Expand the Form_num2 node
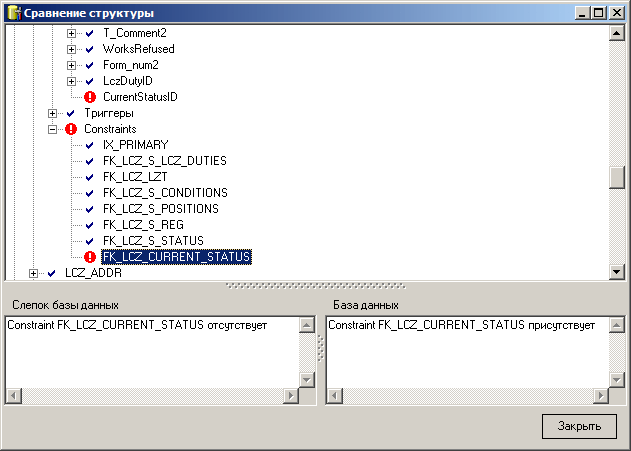Screen dimensions: 631x451 pyautogui.click(x=71, y=65)
